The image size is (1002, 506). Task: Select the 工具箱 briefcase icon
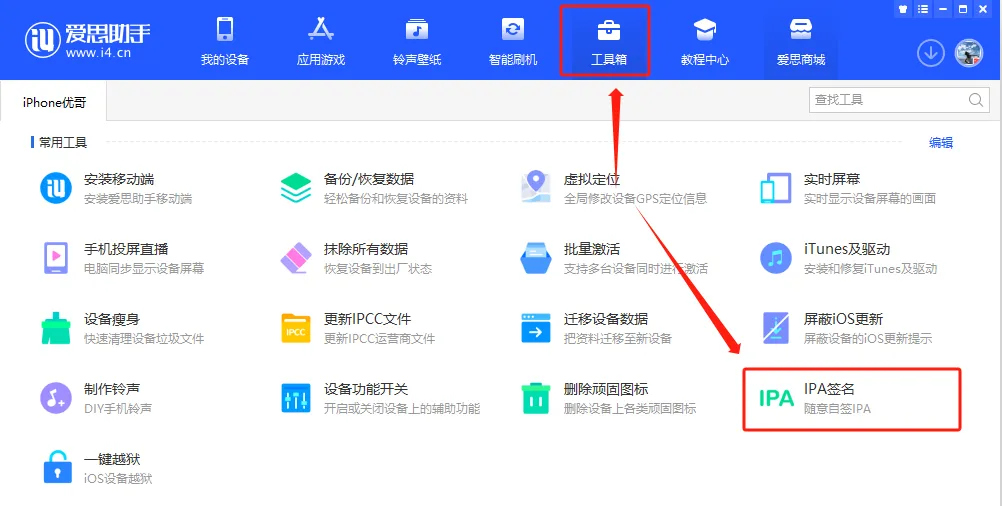[x=608, y=29]
